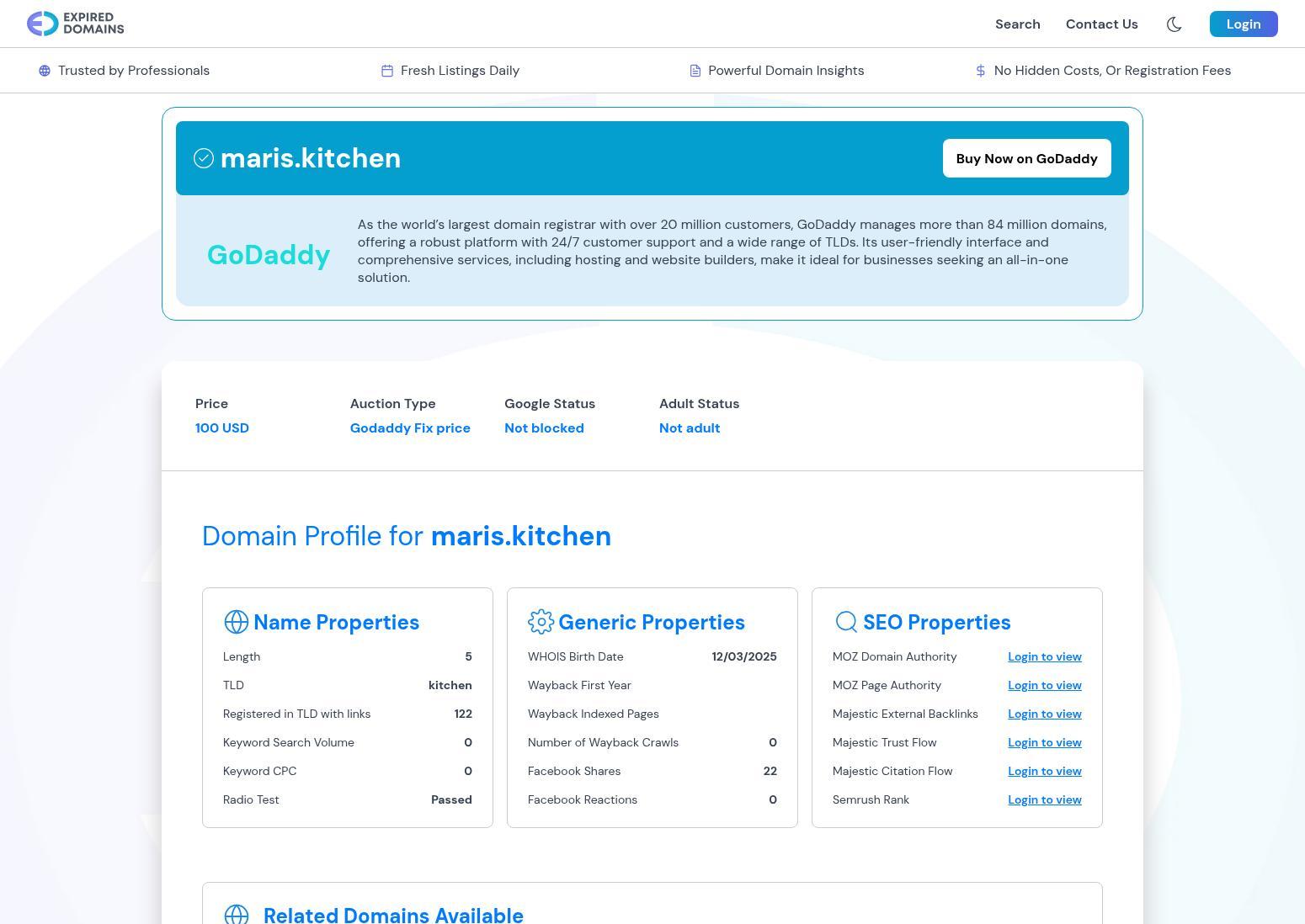Open Login to view for Majestic Trust Flow
Image resolution: width=1305 pixels, height=924 pixels.
click(1045, 742)
